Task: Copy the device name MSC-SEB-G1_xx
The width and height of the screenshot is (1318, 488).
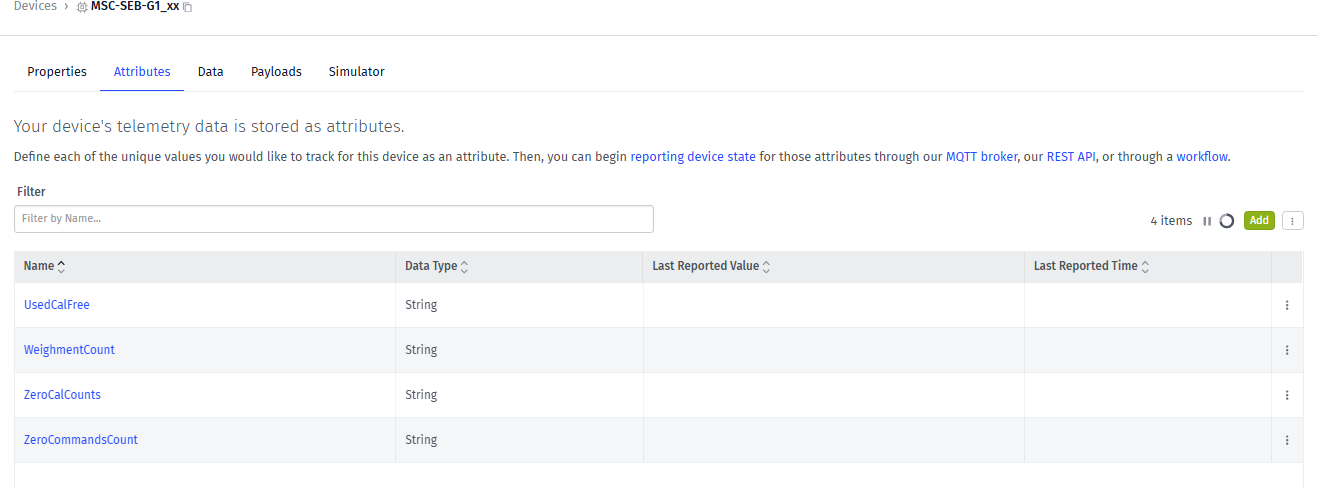Action: pyautogui.click(x=188, y=7)
